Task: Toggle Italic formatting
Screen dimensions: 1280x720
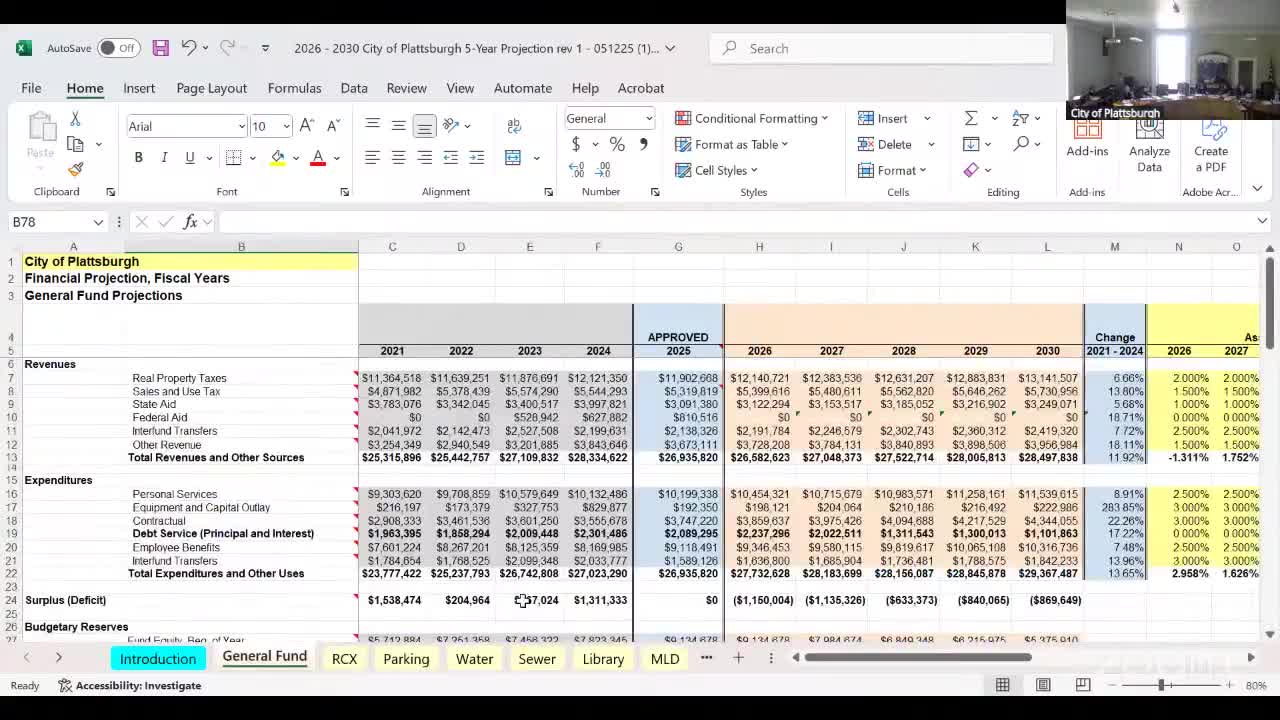Action: tap(164, 157)
